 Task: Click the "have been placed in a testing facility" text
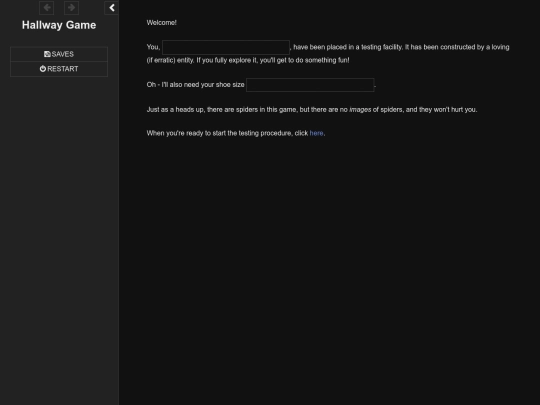coord(347,47)
